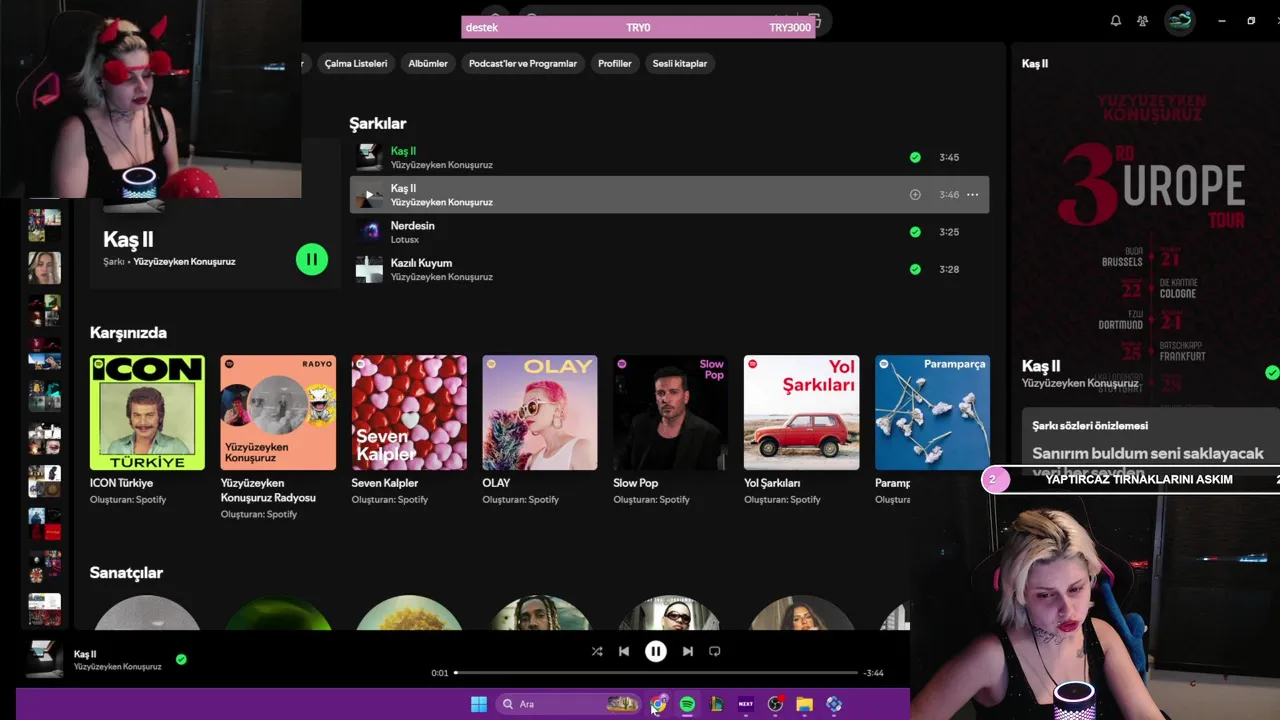Toggle saved check in bottom player bar
The width and height of the screenshot is (1280, 720).
click(181, 659)
